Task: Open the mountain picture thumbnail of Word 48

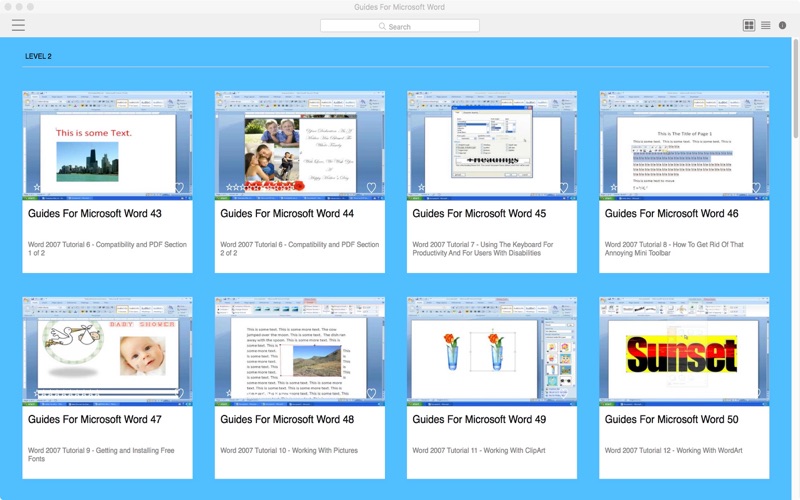Action: tap(299, 352)
